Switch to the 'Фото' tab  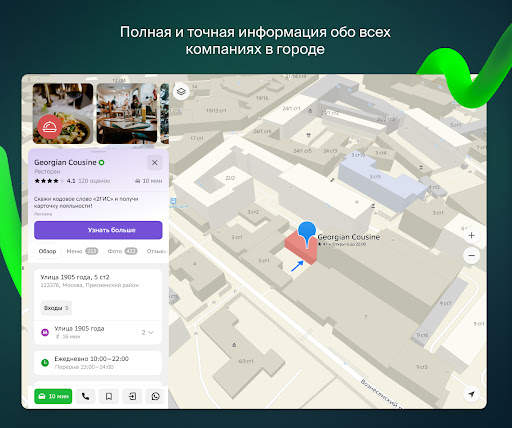pos(122,251)
